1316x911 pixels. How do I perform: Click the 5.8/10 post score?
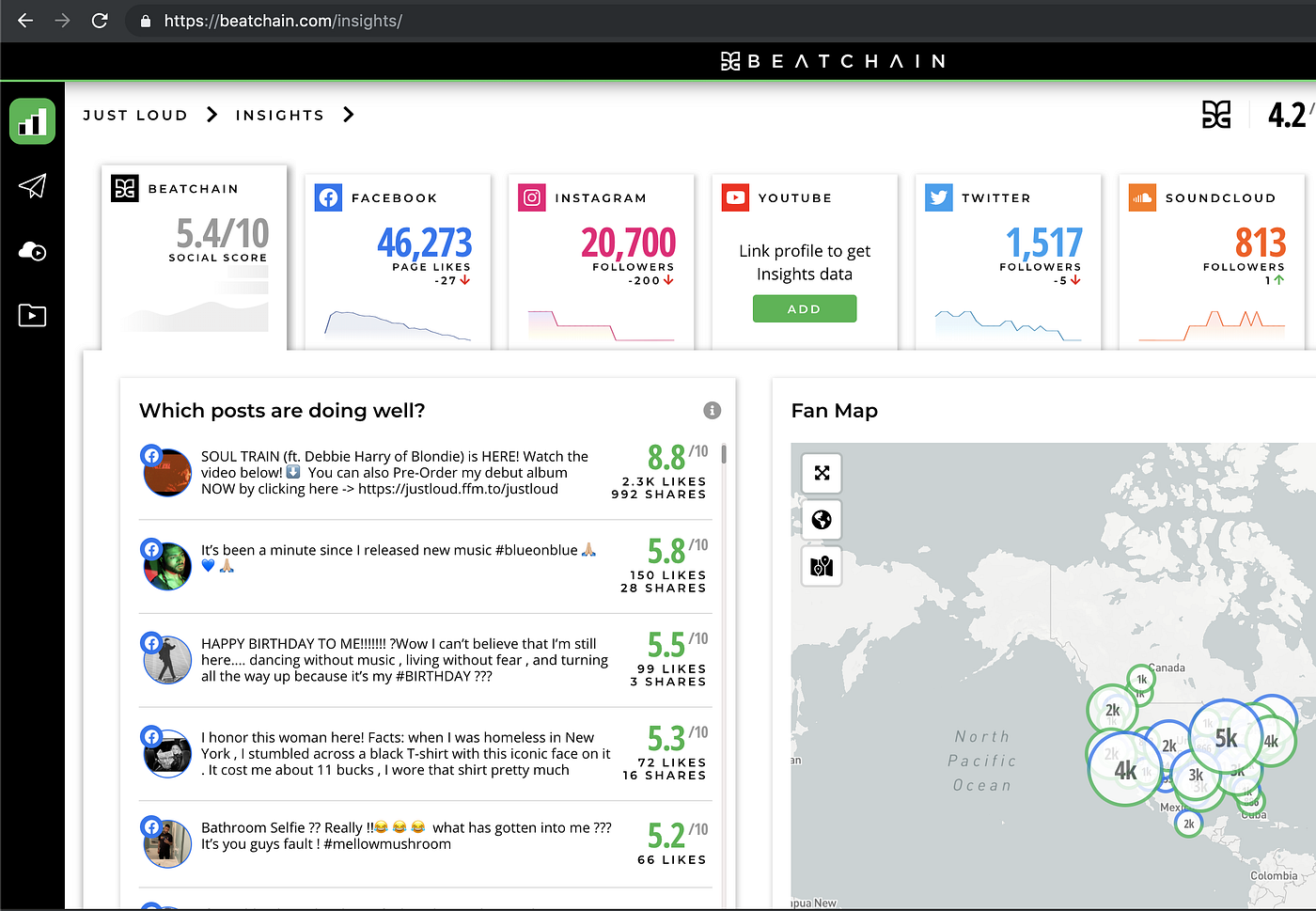678,550
